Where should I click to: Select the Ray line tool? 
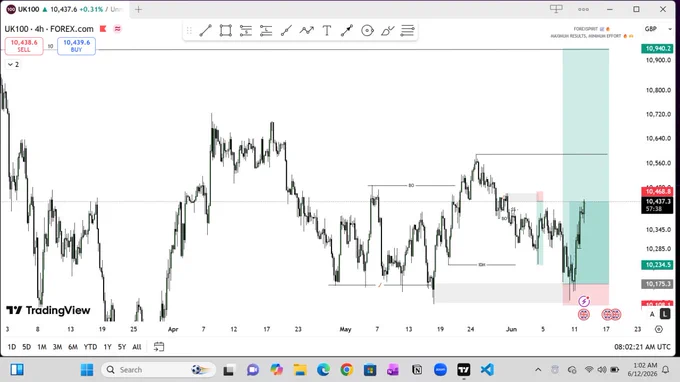click(286, 30)
